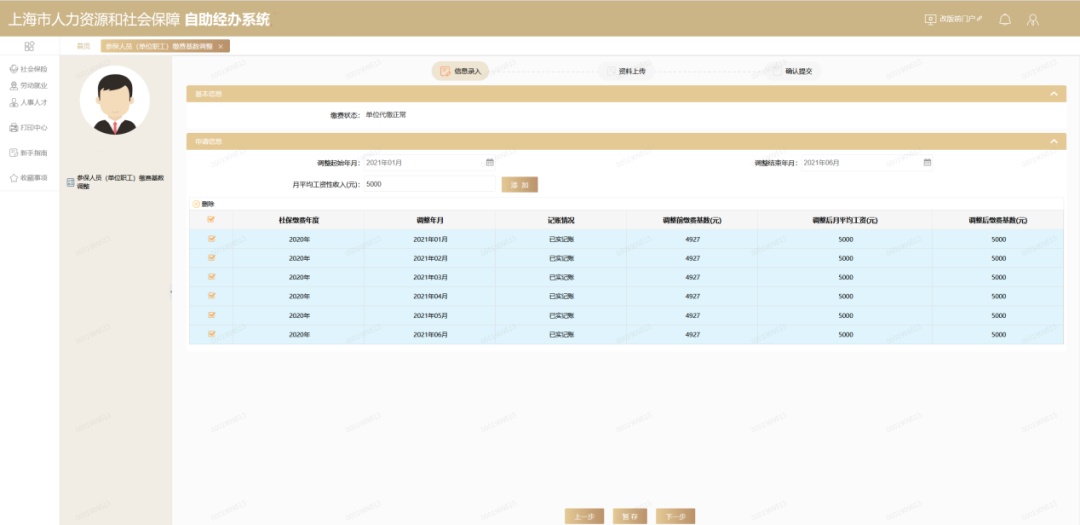1080x525 pixels.
Task: Click the 社保缴费年度 column header
Action: (299, 220)
